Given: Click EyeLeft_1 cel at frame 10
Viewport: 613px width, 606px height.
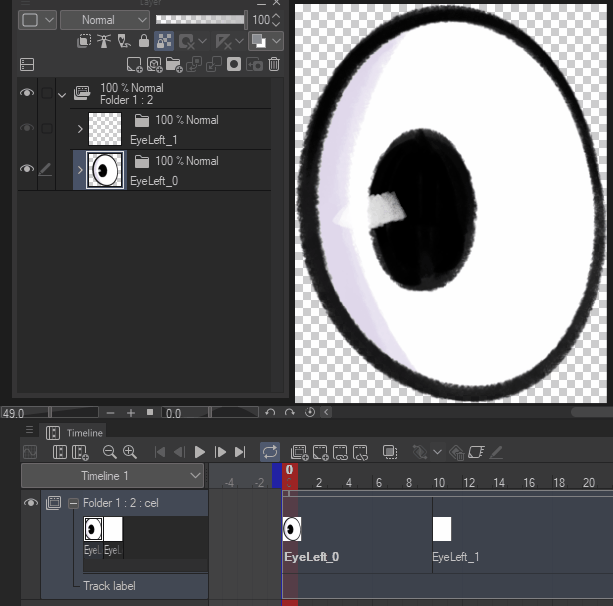Looking at the screenshot, I should pyautogui.click(x=442, y=529).
